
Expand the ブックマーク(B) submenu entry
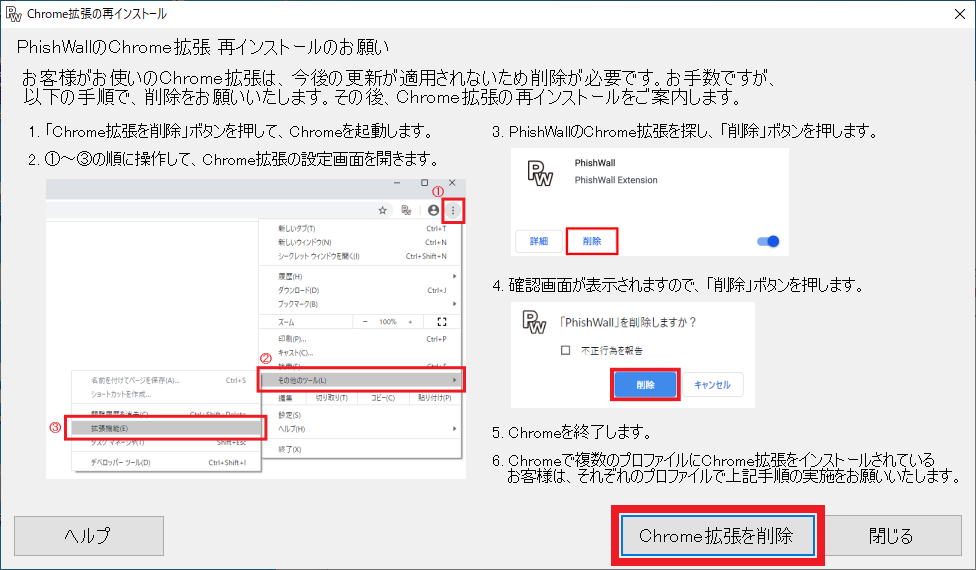(x=362, y=304)
